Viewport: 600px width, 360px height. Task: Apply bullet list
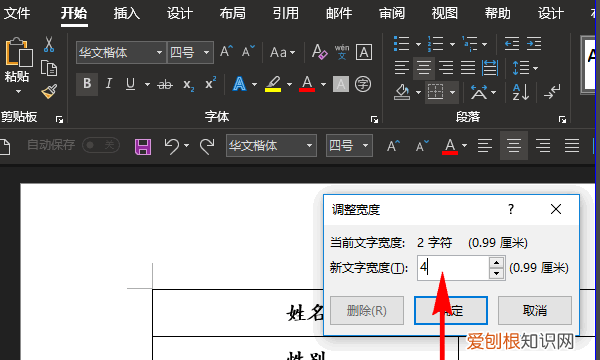click(401, 44)
